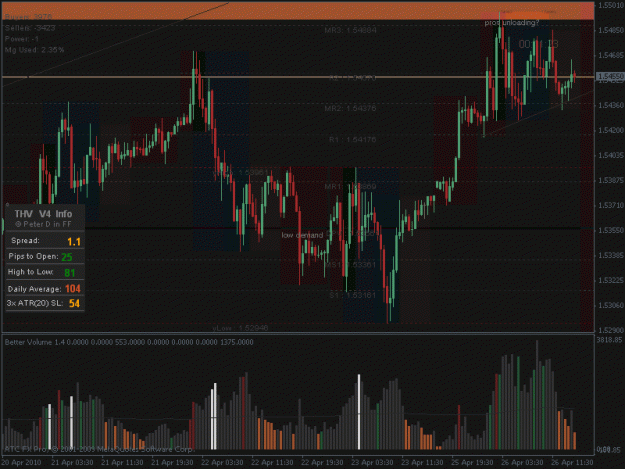Select the 'MR3: 1.54884' pivot label
This screenshot has width=625, height=469.
coord(350,30)
